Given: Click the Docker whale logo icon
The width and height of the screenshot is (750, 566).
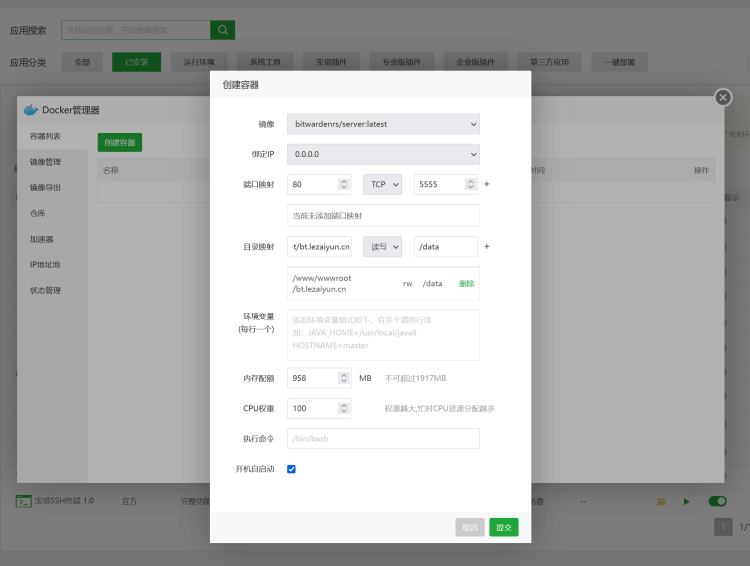Looking at the screenshot, I should pyautogui.click(x=31, y=110).
